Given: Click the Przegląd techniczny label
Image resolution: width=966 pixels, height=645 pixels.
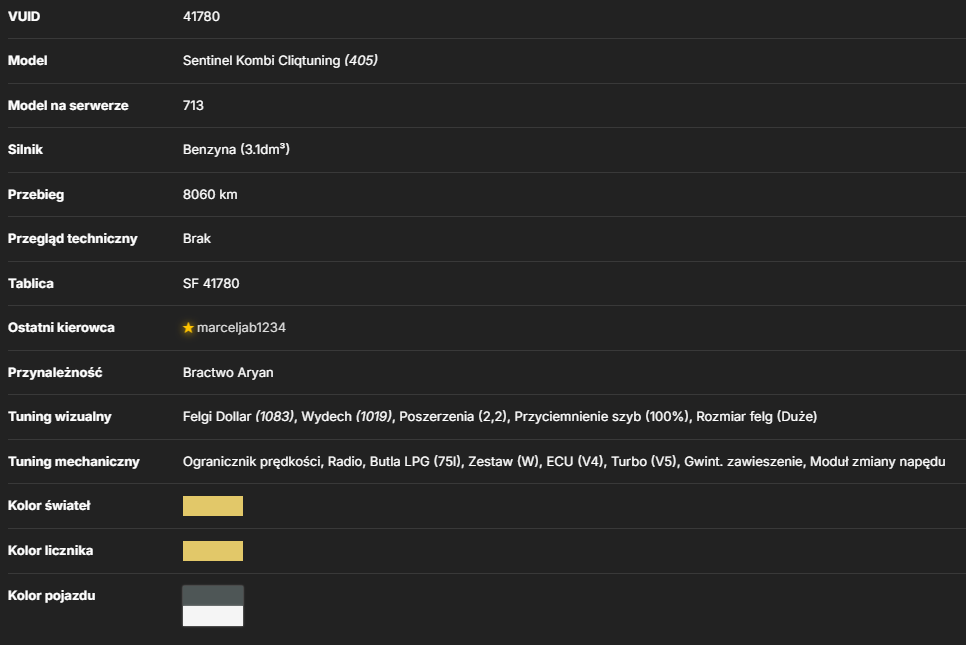Looking at the screenshot, I should pos(73,239).
